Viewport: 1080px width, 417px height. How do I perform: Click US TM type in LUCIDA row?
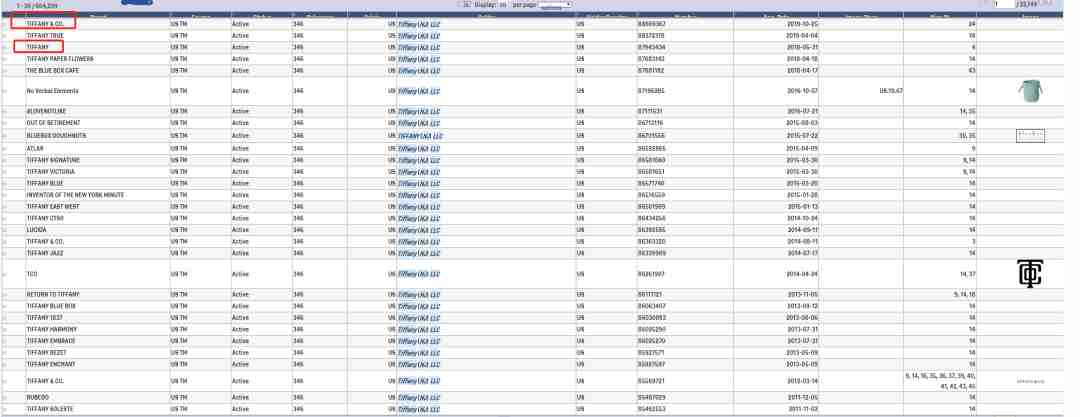point(179,230)
